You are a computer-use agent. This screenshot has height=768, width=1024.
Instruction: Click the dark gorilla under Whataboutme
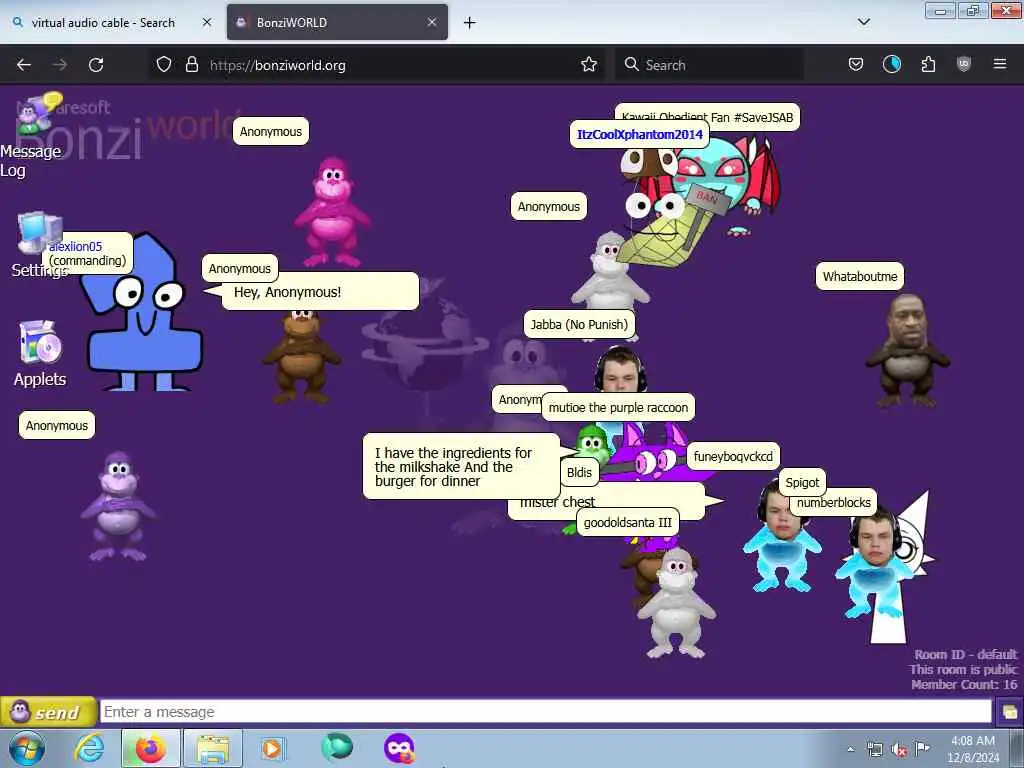click(906, 351)
